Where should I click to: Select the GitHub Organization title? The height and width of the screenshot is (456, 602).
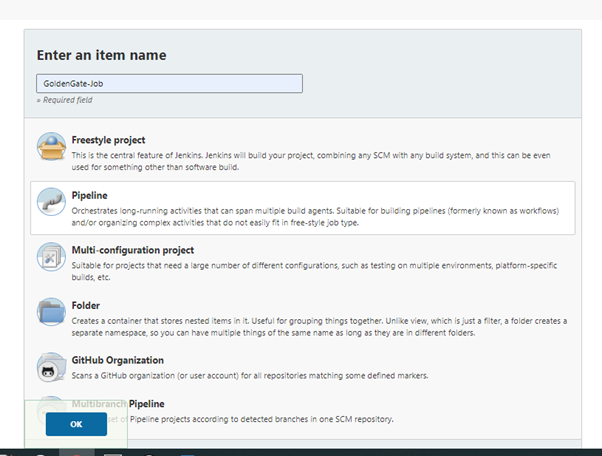[x=117, y=360]
